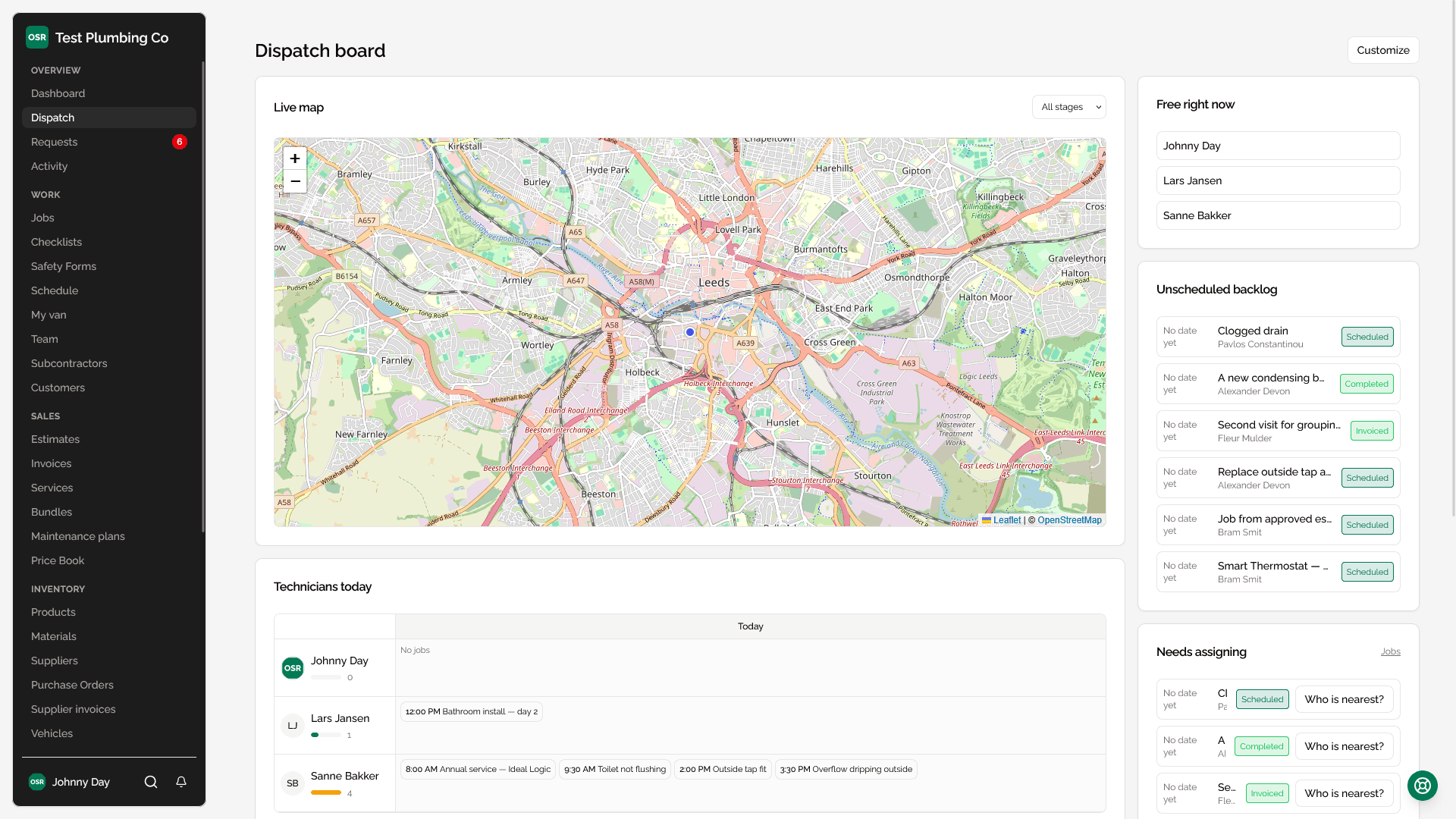Open search via magnifier icon
Viewport: 1456px width, 819px height.
pyautogui.click(x=151, y=782)
